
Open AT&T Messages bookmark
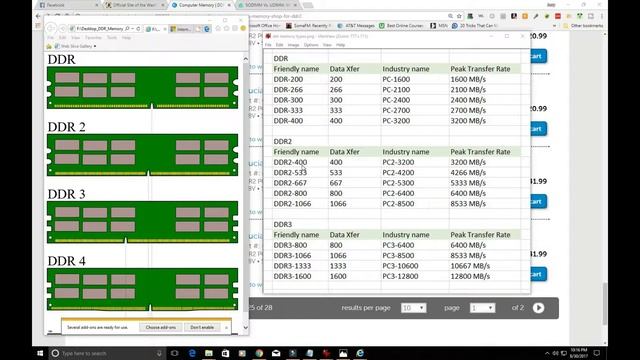[x=356, y=26]
